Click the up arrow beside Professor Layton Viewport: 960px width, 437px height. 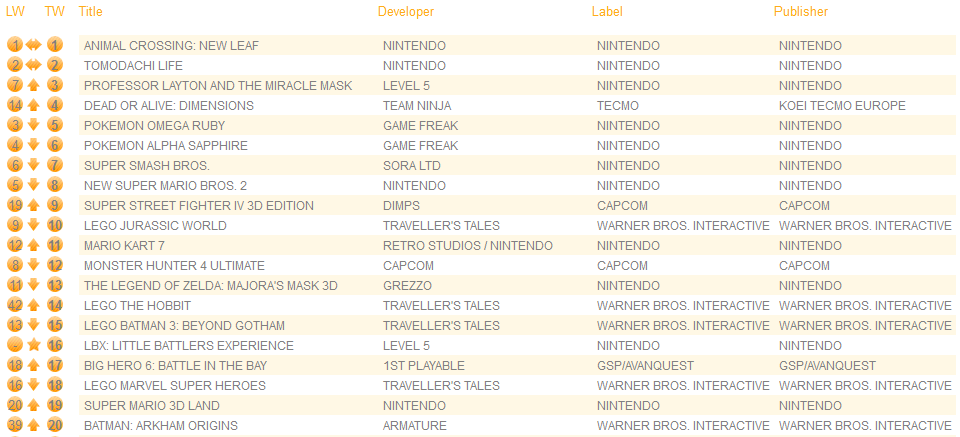coord(34,86)
